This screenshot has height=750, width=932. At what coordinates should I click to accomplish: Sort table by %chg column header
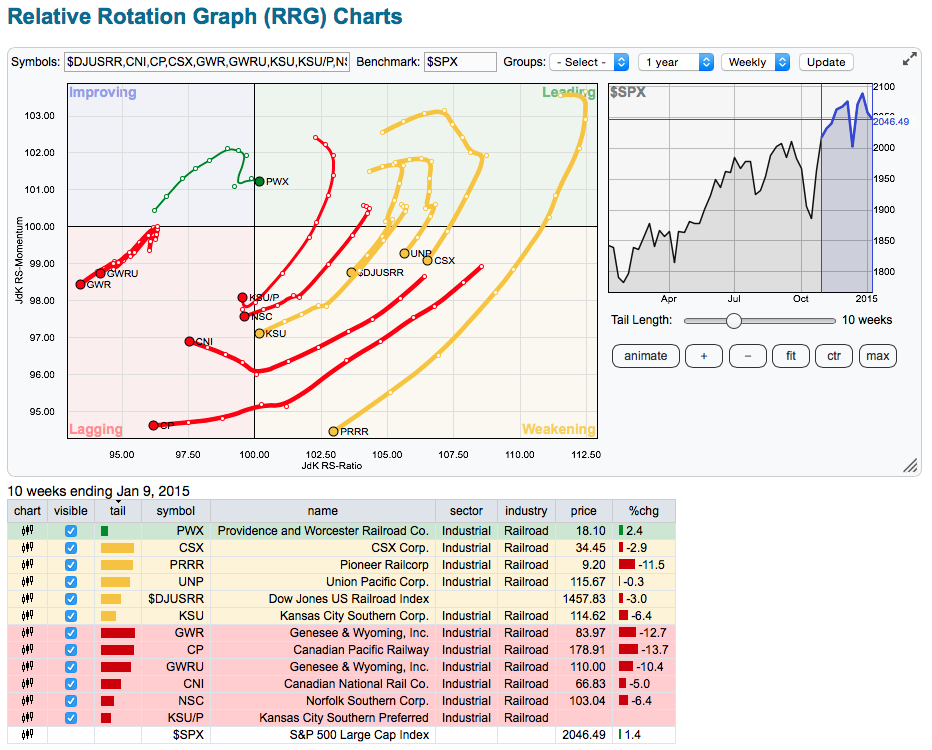click(644, 510)
